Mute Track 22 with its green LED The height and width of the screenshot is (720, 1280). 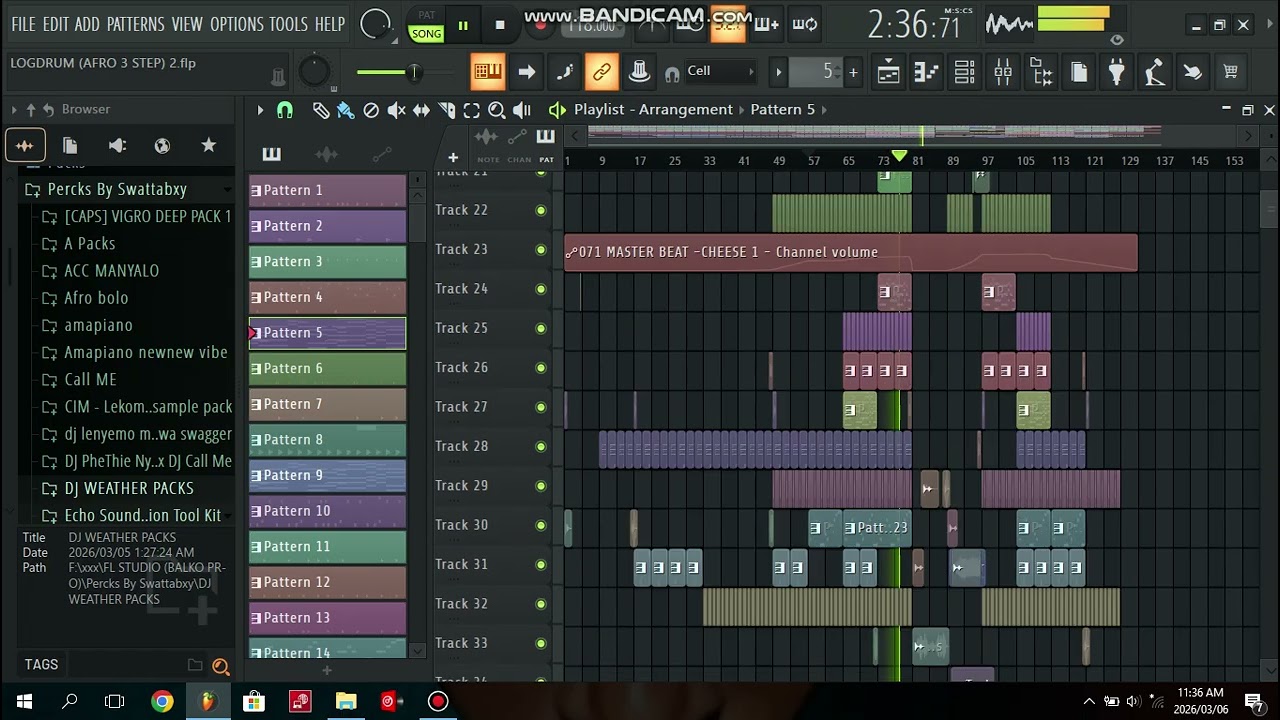coord(541,210)
